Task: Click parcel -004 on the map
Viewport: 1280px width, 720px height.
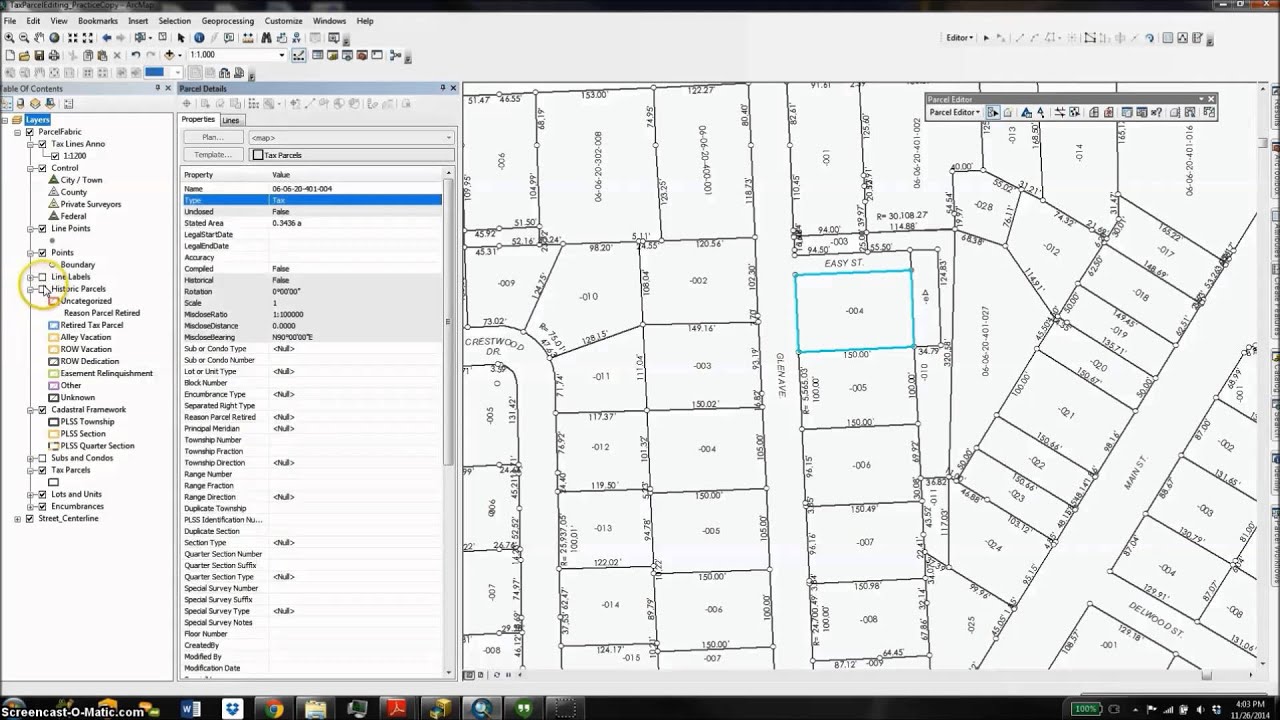Action: click(854, 311)
